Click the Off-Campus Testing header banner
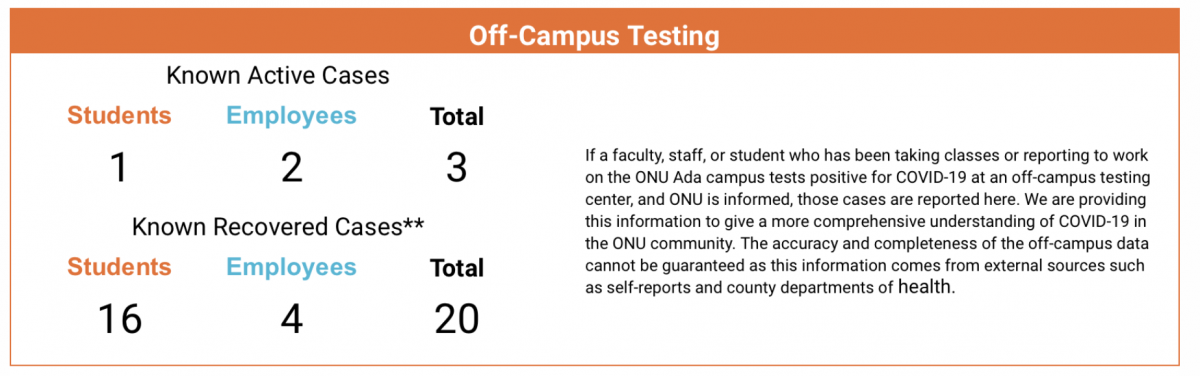 coord(594,35)
